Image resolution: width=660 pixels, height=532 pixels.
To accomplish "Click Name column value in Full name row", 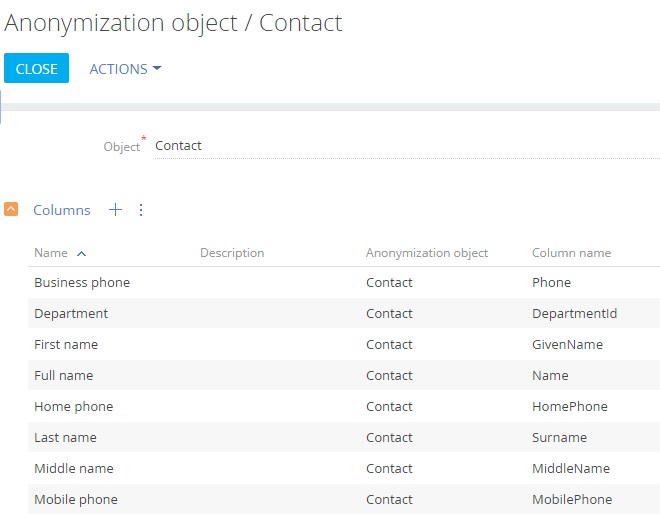I will [550, 375].
